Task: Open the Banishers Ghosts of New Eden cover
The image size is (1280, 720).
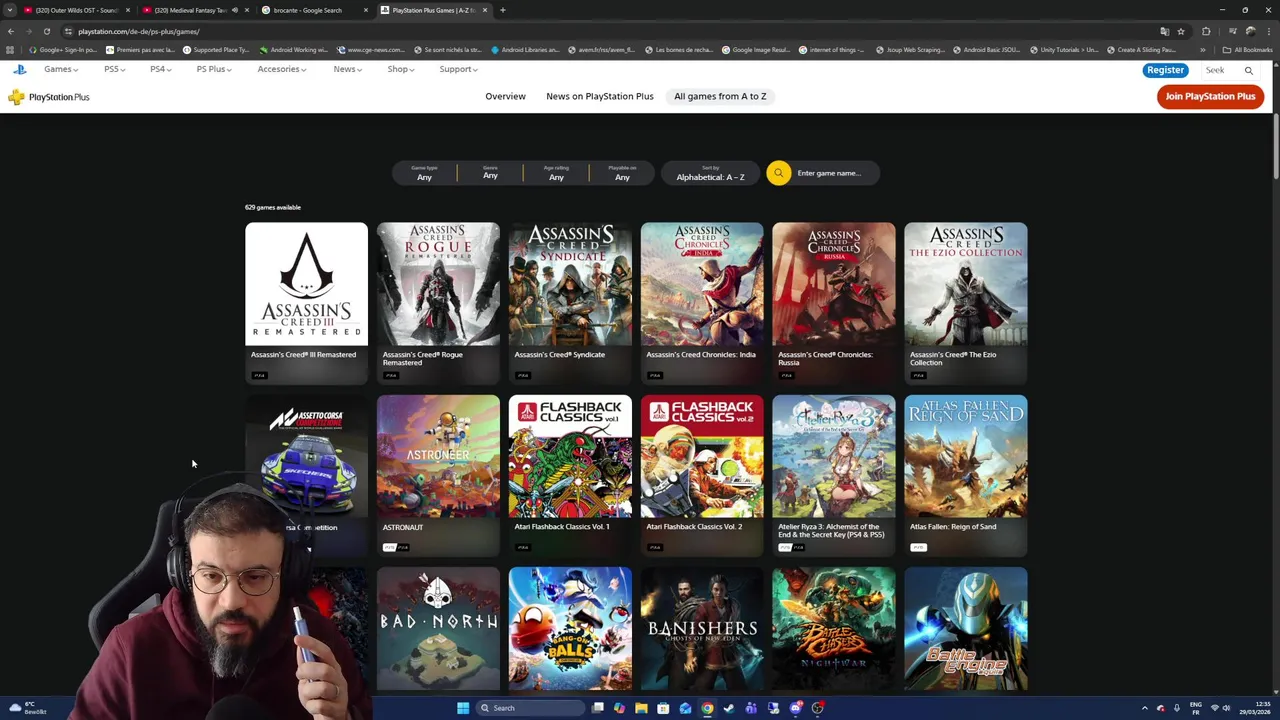Action: [x=702, y=628]
